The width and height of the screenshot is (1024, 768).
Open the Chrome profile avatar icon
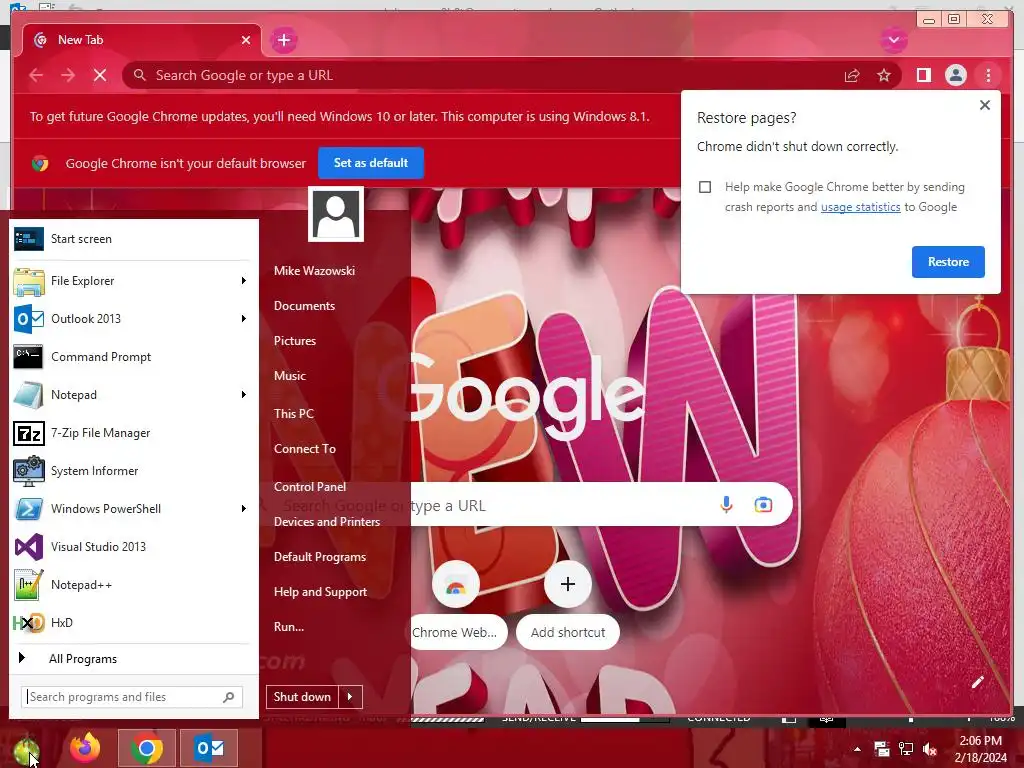(x=955, y=75)
